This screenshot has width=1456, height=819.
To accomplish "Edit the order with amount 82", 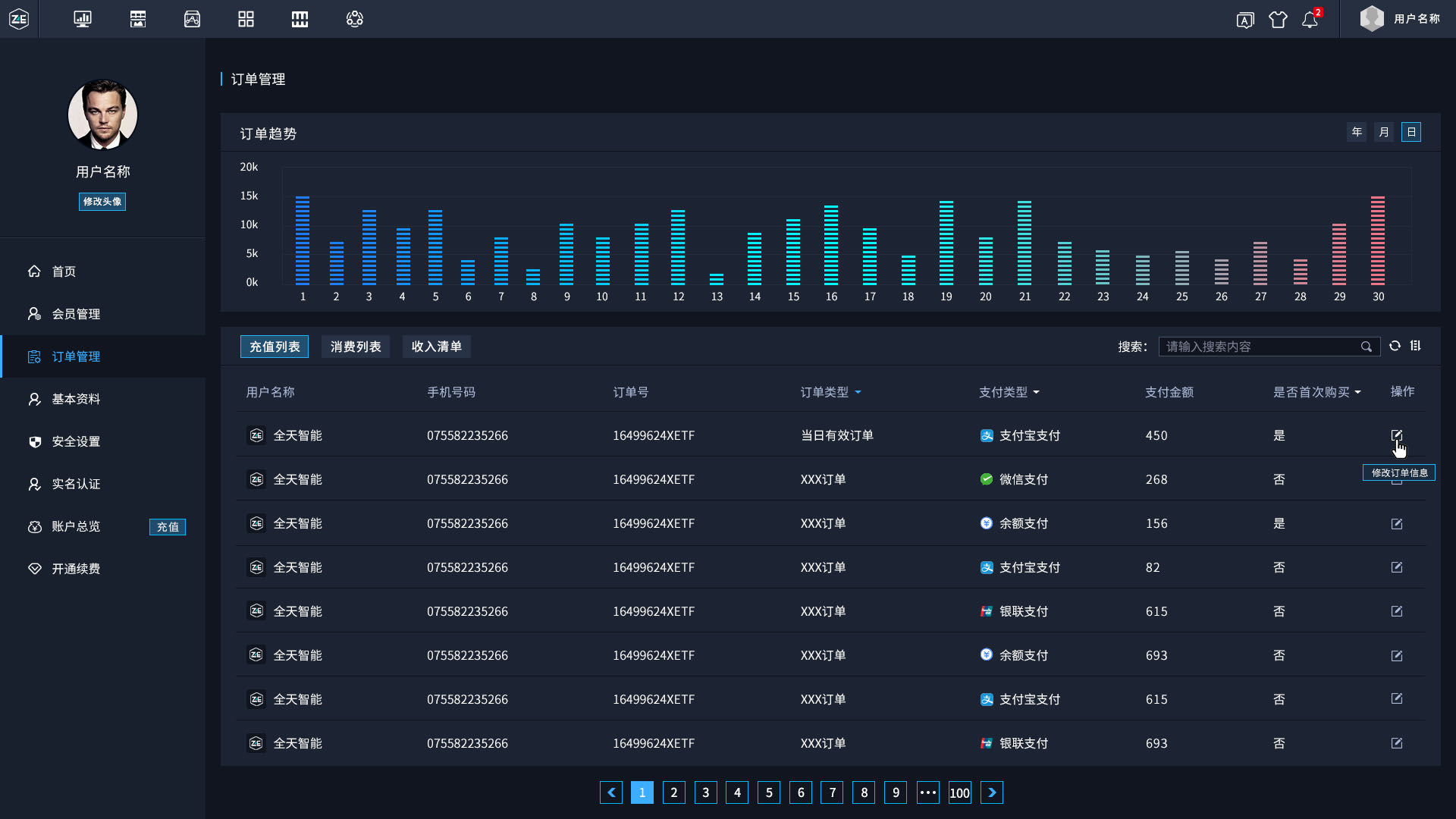I will [1397, 567].
